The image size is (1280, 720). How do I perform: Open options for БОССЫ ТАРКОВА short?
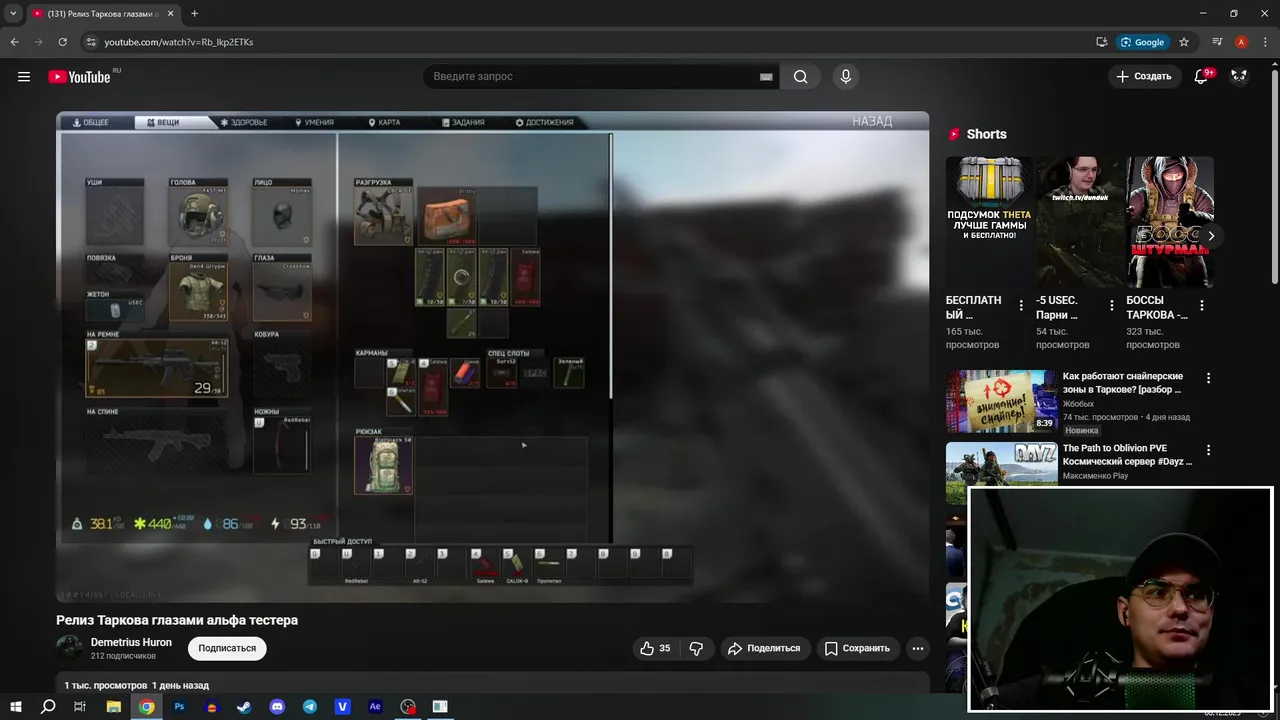click(x=1201, y=305)
